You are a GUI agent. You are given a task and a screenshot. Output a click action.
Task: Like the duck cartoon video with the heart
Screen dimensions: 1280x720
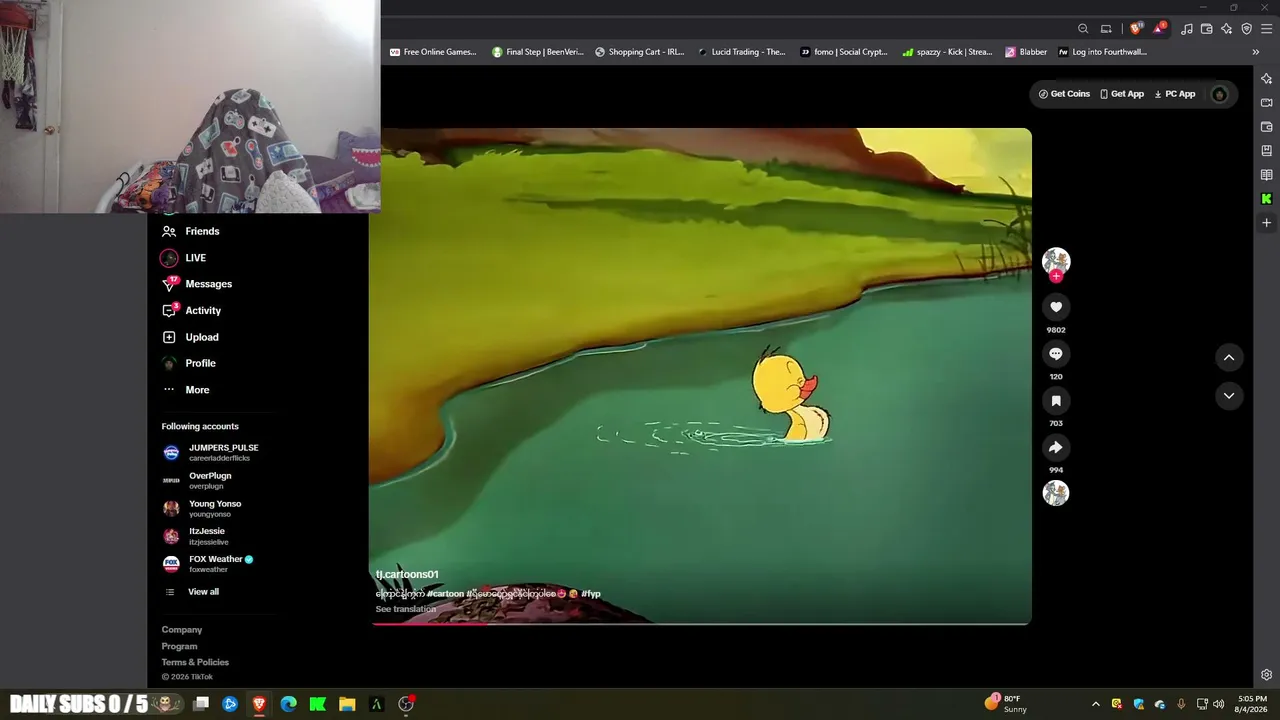[x=1056, y=307]
